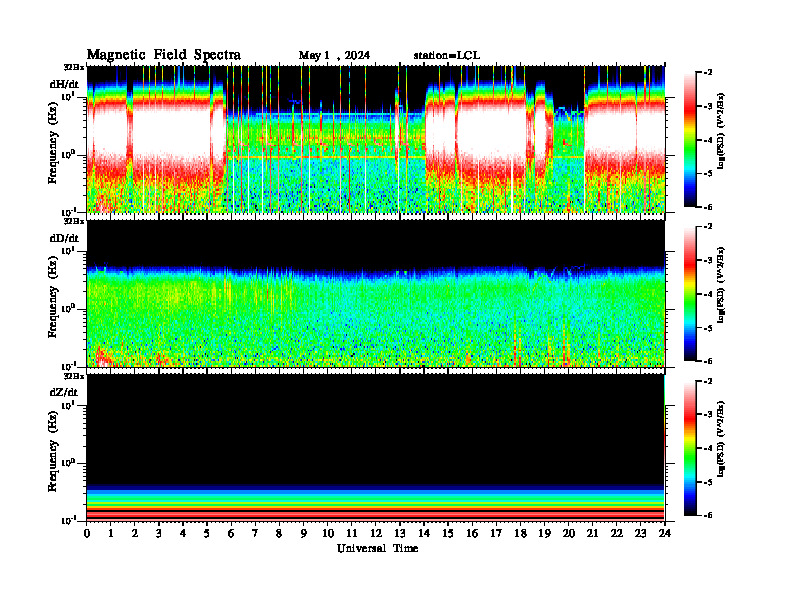The height and width of the screenshot is (612, 792).
Task: Click hour "15" on the time axis
Action: pyautogui.click(x=448, y=533)
